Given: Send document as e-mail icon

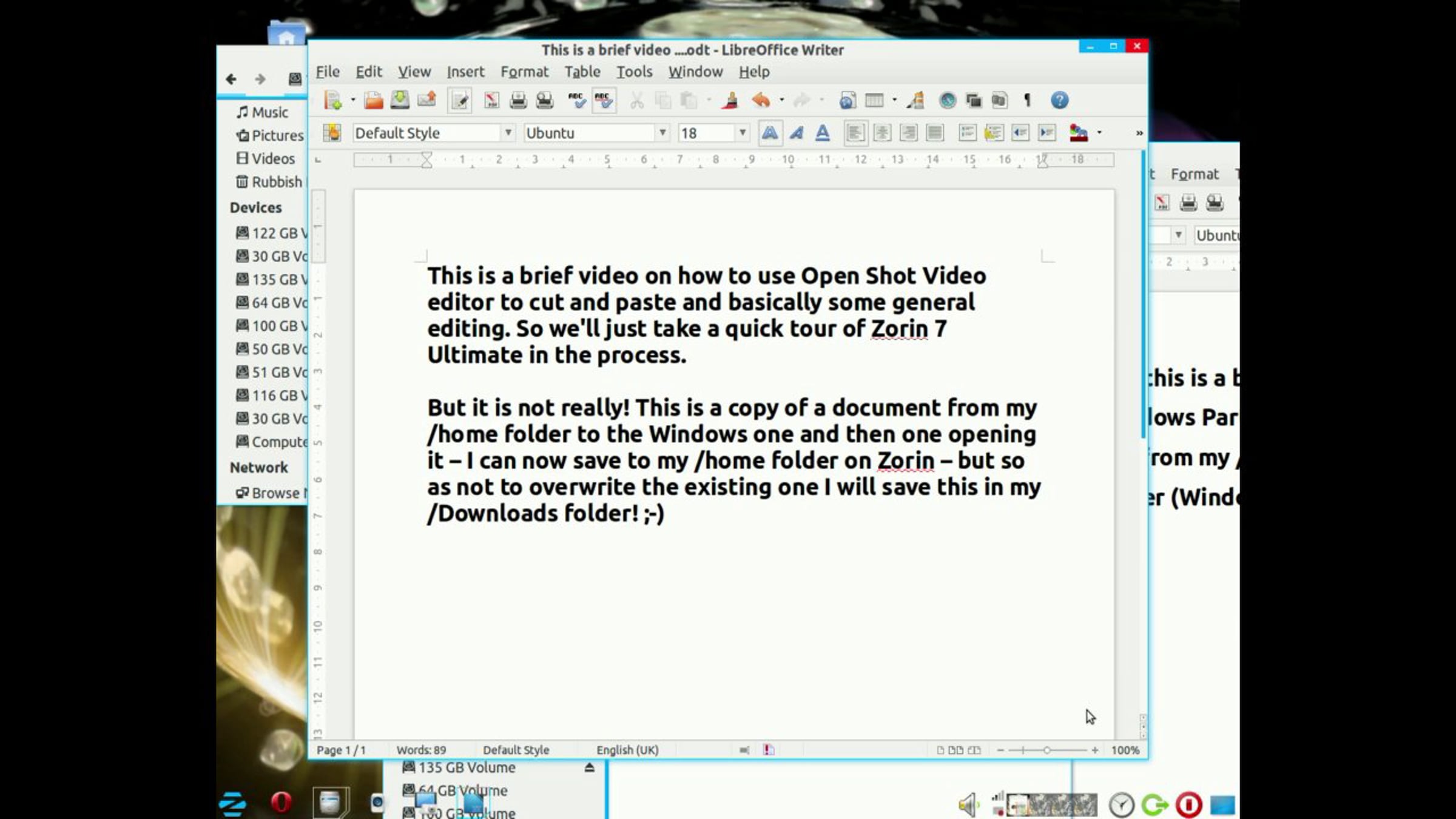Looking at the screenshot, I should point(426,101).
